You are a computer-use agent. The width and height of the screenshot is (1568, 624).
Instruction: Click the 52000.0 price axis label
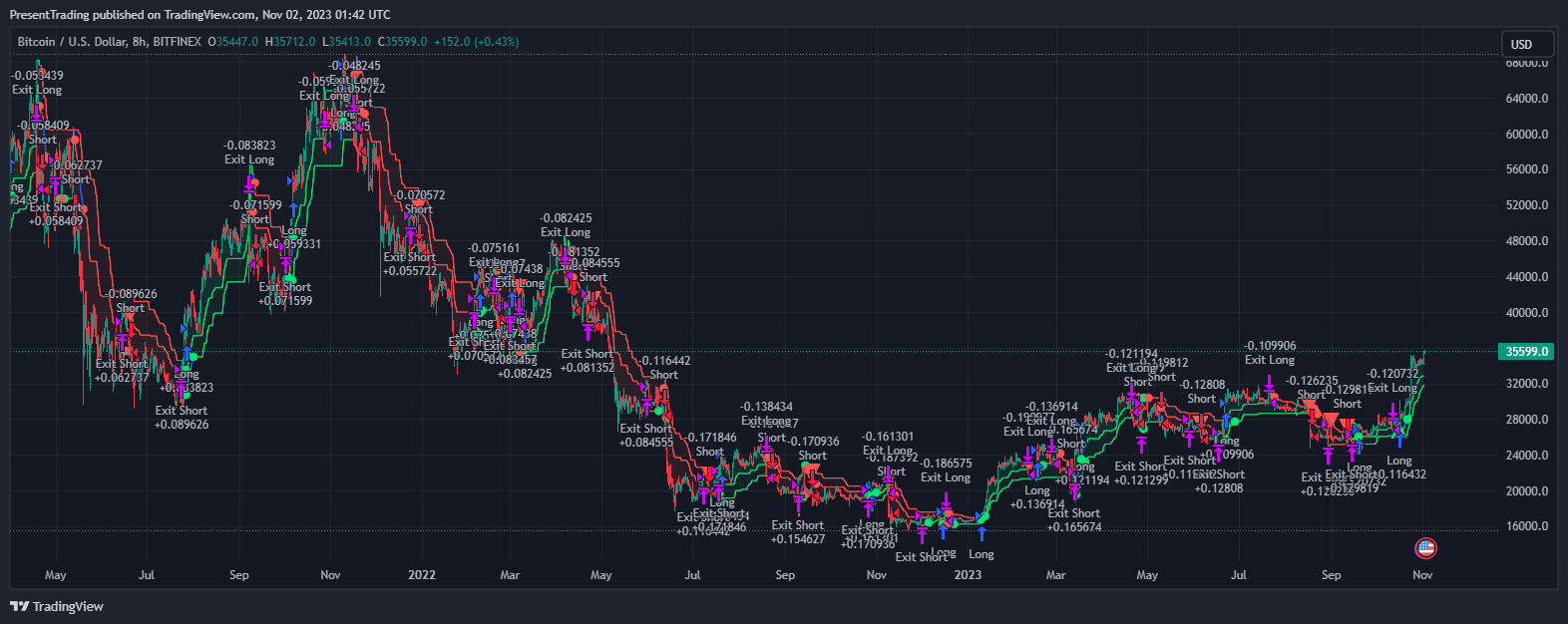1526,205
